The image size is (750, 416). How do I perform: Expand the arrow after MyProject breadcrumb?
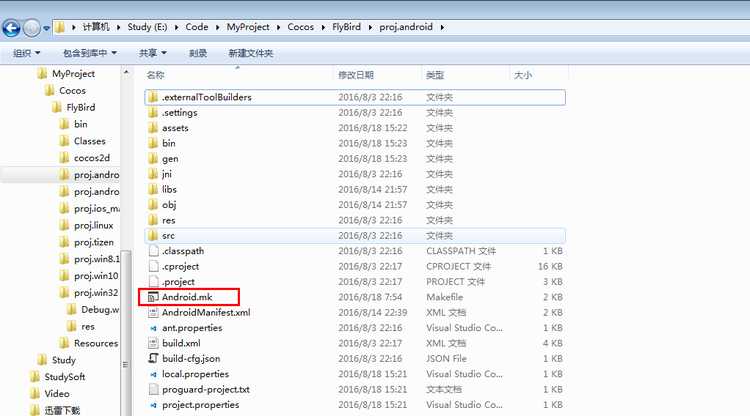(x=278, y=27)
